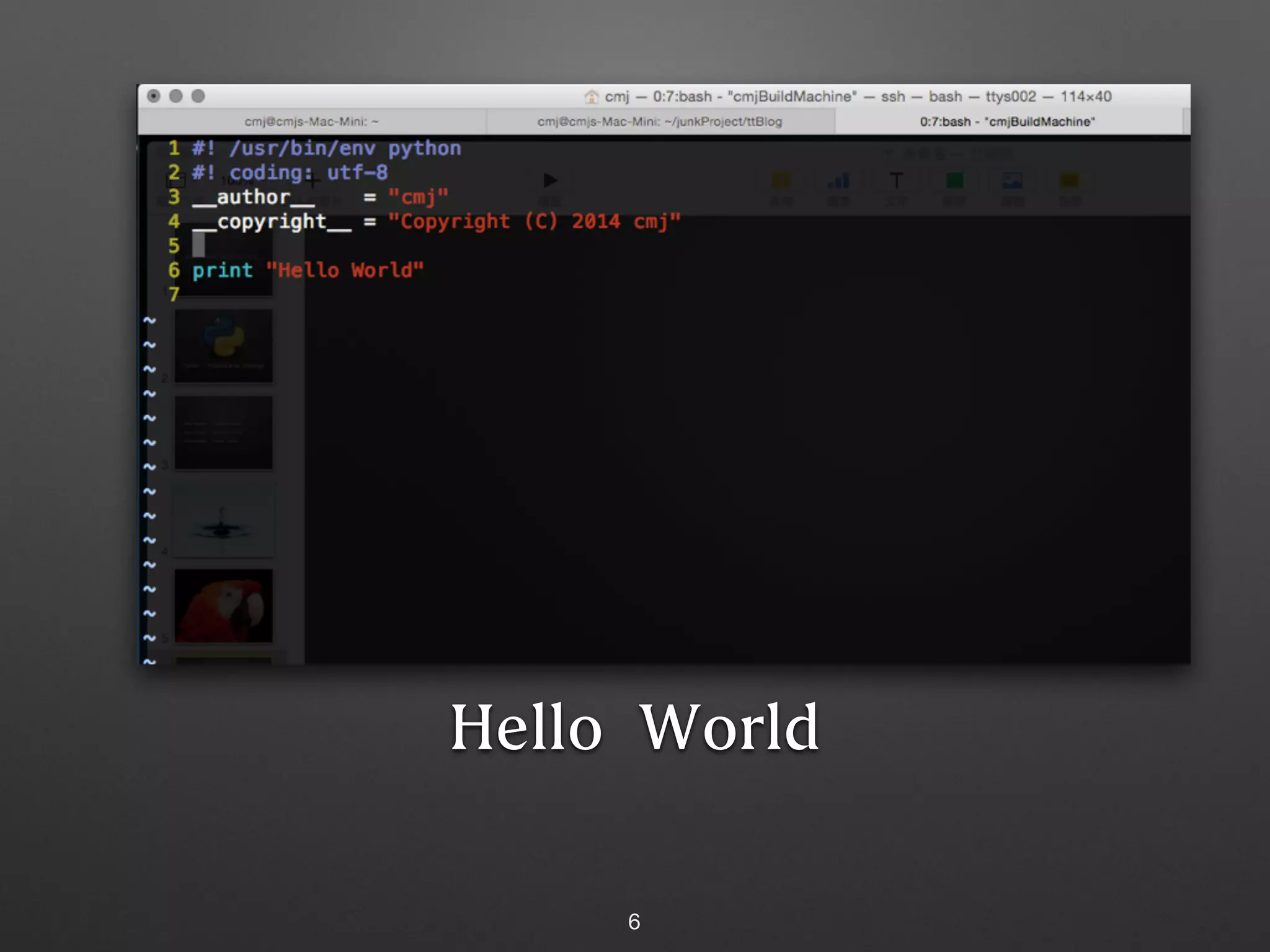Click the '__author__' variable name
This screenshot has width=1270, height=952.
[254, 198]
